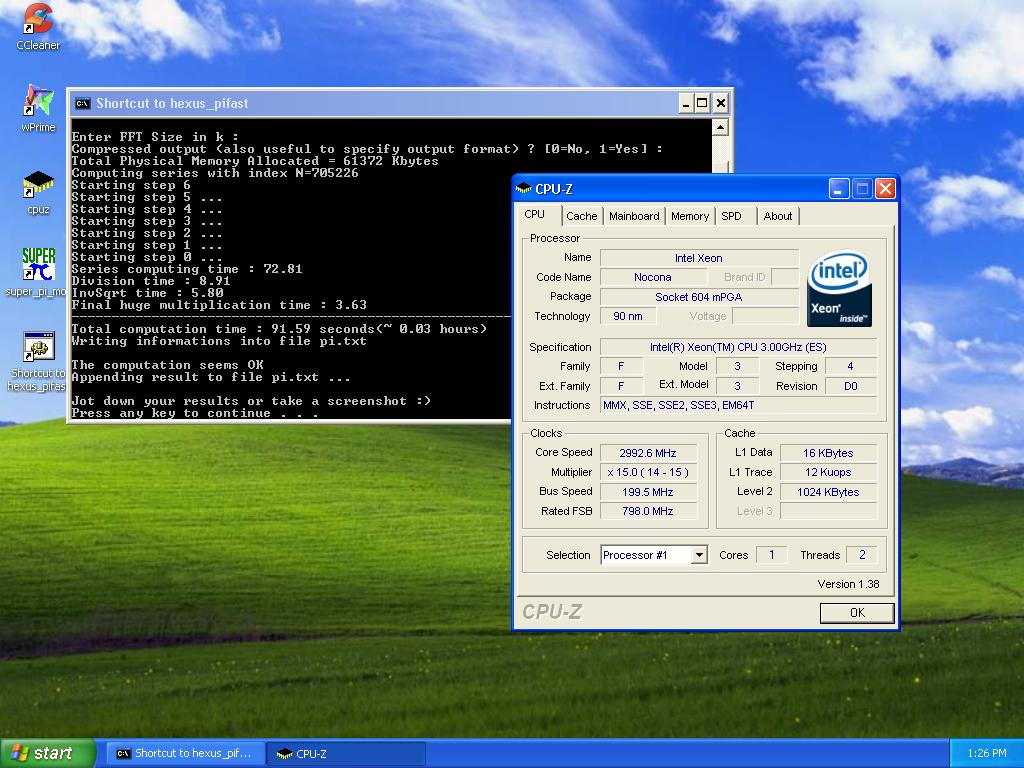Screen dimensions: 1024x768
Task: Open the Mainboard tab
Action: 634,216
